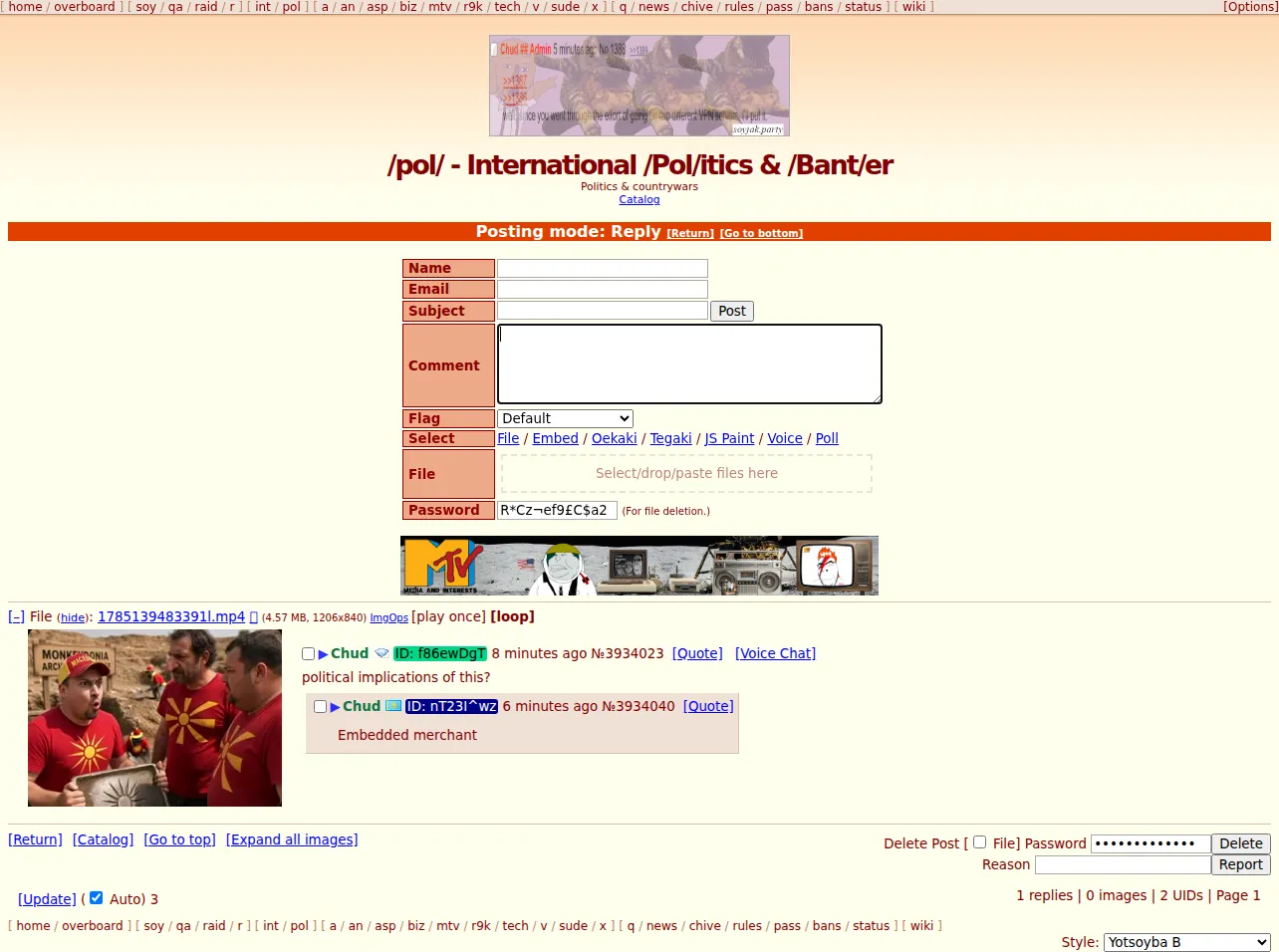This screenshot has height=952, width=1279.
Task: Collapse the thread with the [–] toggle
Action: pyautogui.click(x=16, y=617)
